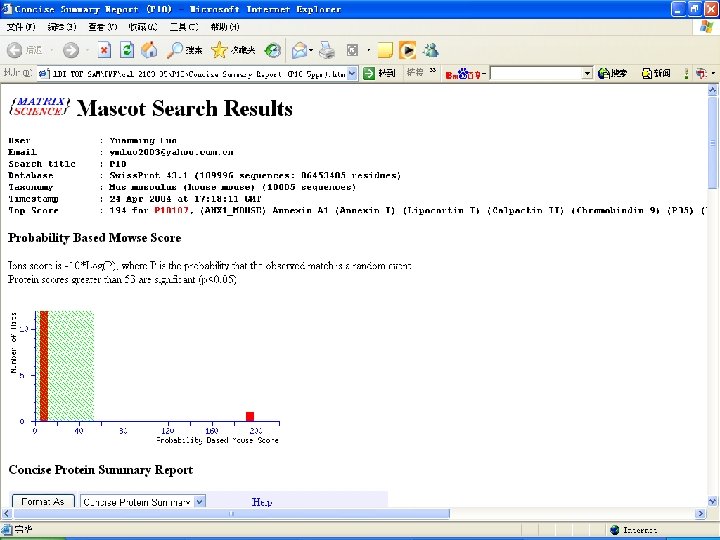Go to the Home page
The image size is (720, 540).
[149, 50]
